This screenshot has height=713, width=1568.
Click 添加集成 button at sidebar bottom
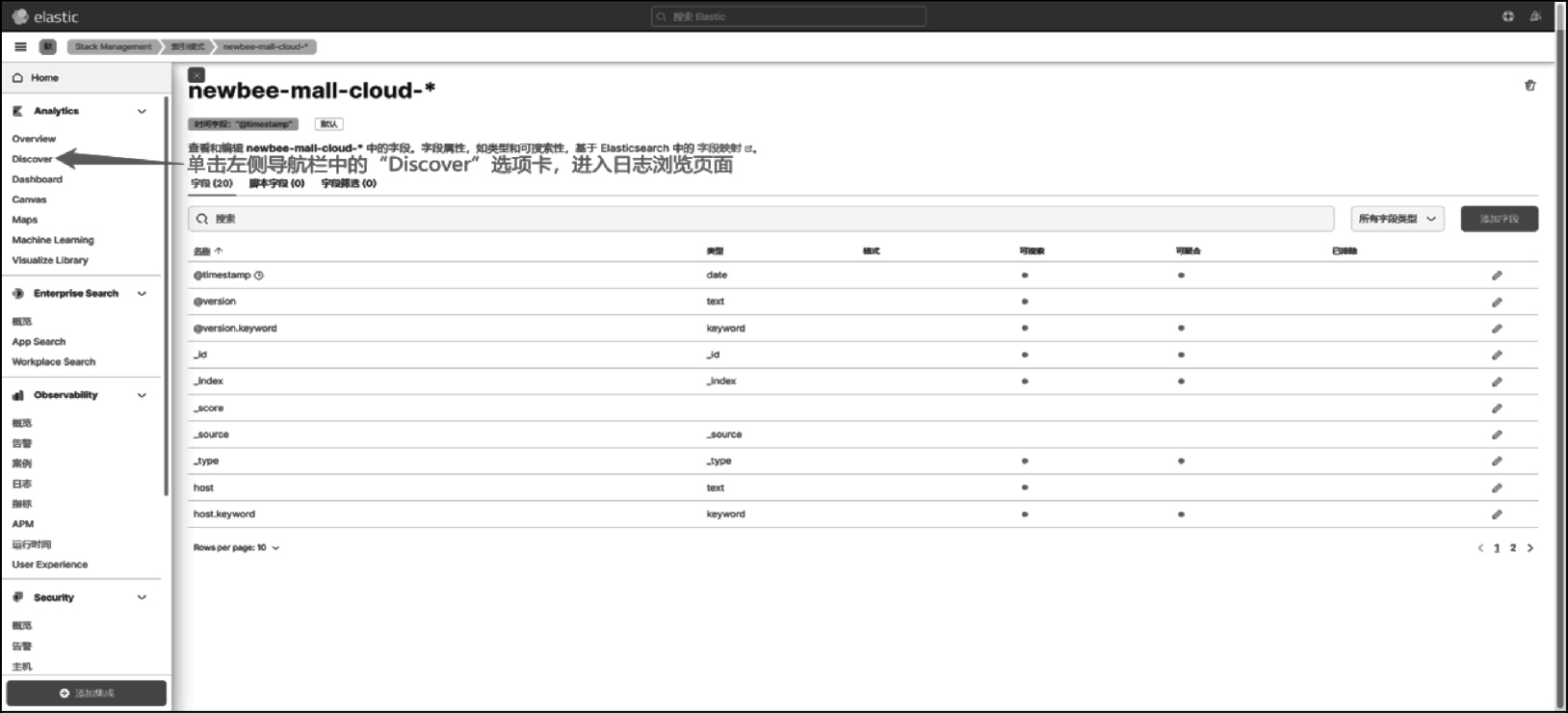[87, 693]
